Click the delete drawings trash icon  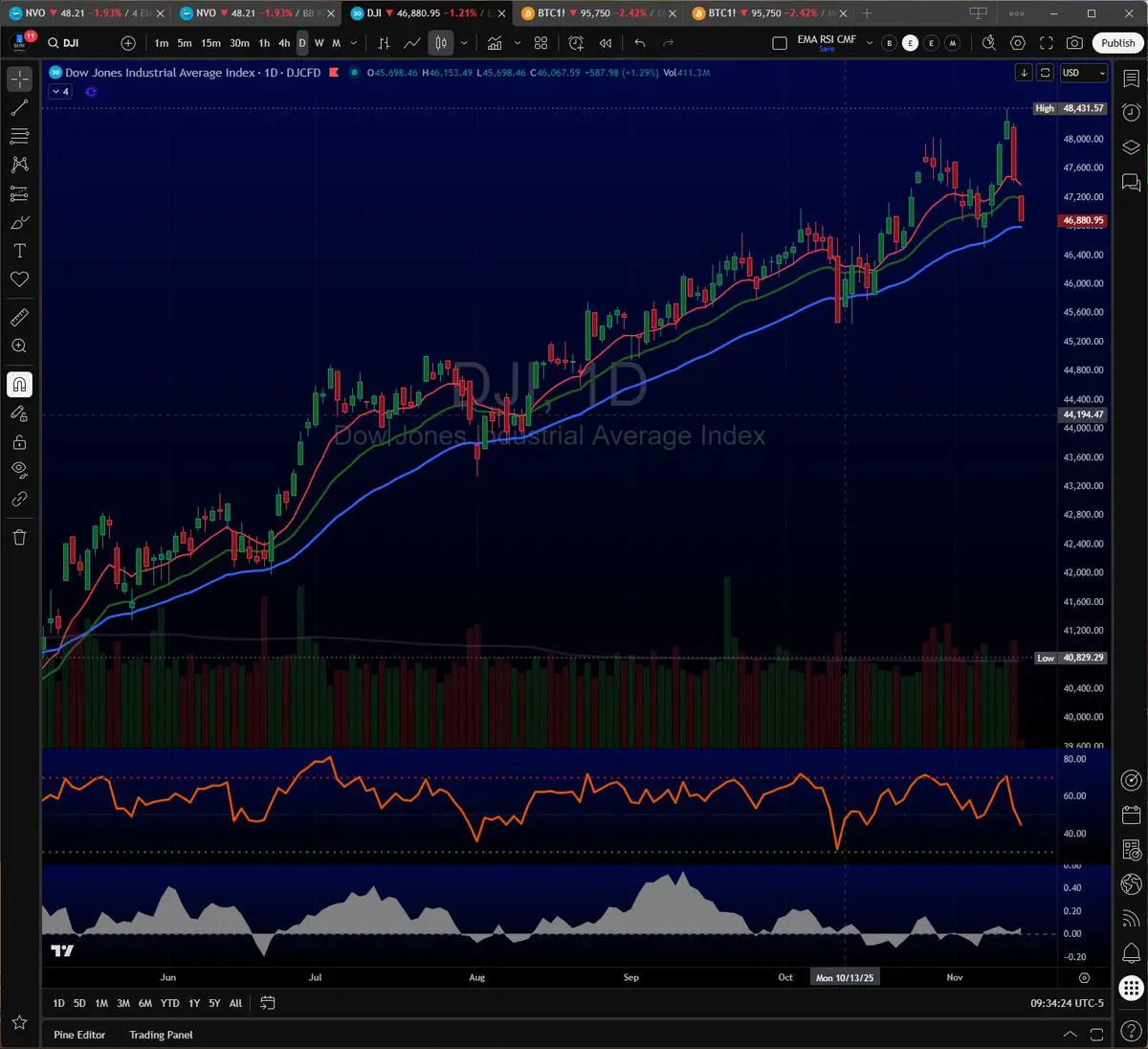(19, 537)
